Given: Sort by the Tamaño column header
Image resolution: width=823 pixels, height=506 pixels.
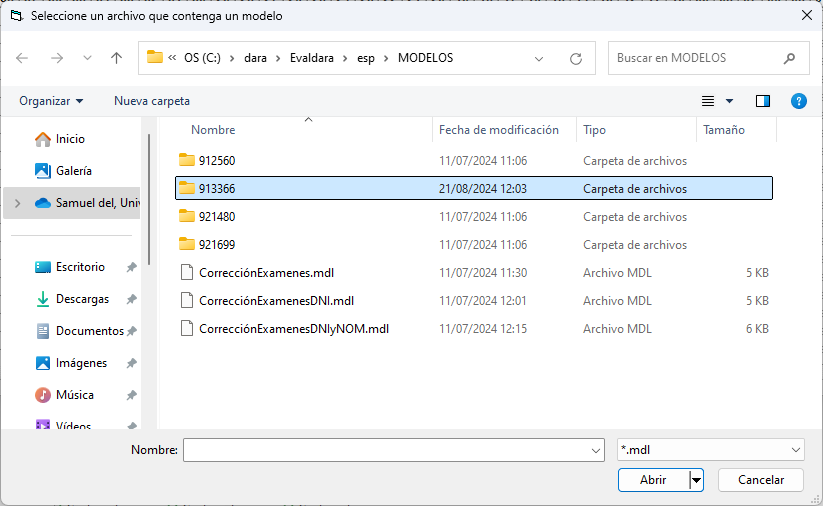Looking at the screenshot, I should (x=724, y=130).
